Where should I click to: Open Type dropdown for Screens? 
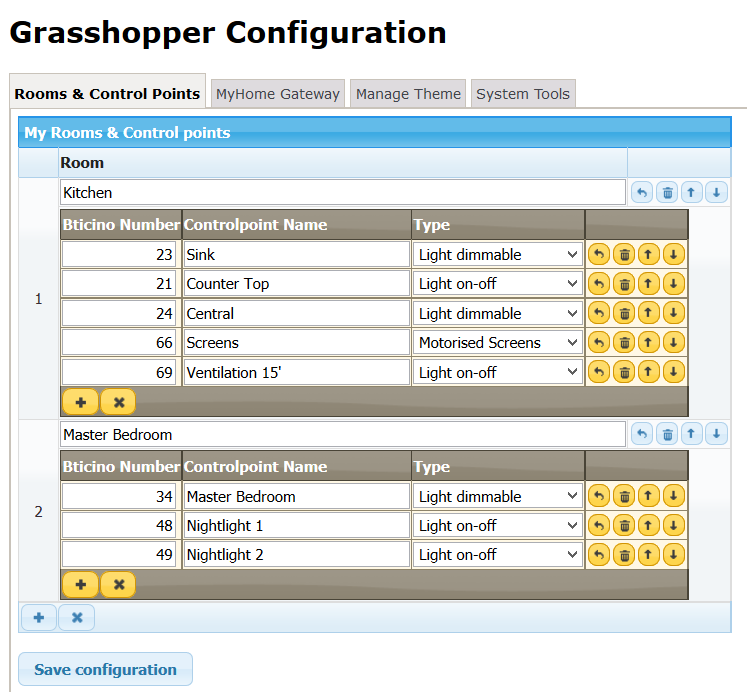(498, 342)
